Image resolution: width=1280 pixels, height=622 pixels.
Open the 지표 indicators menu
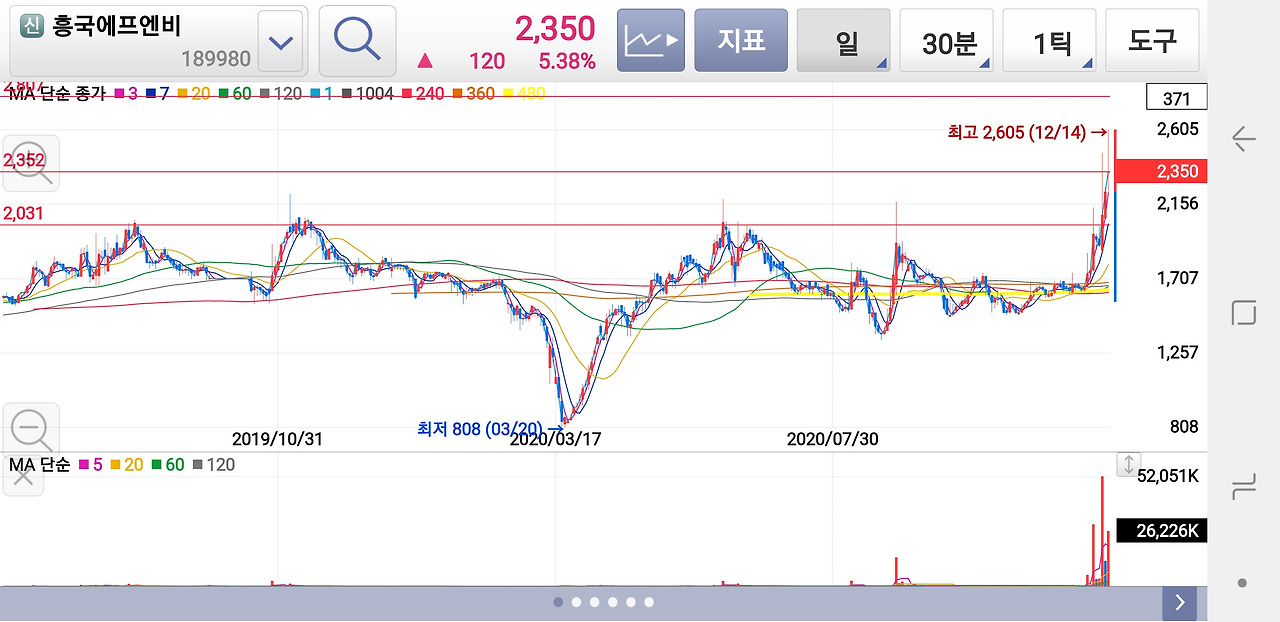click(741, 41)
